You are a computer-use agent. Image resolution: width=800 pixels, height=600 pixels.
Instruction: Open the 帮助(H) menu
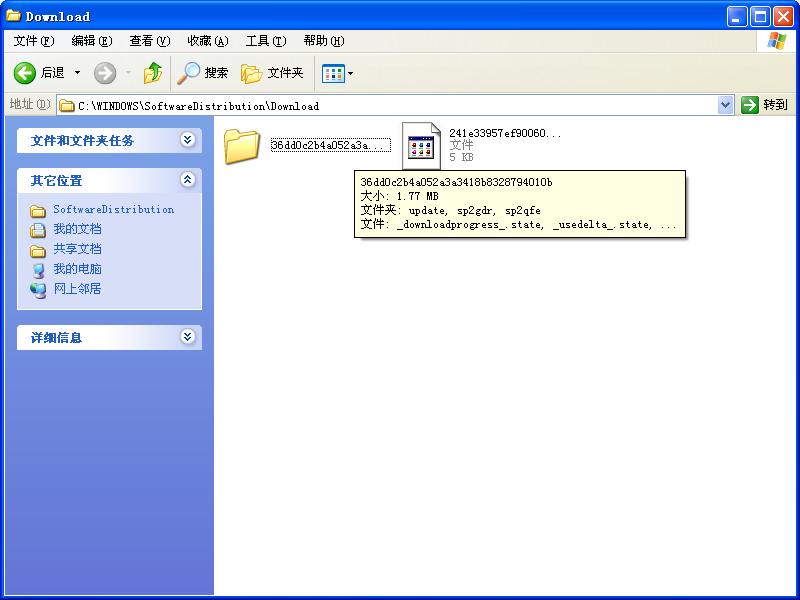[324, 41]
